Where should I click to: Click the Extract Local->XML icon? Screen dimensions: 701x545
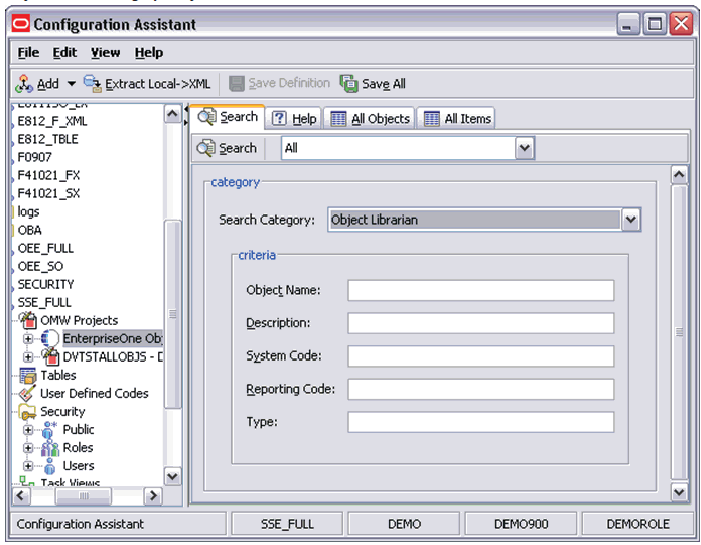coord(93,84)
